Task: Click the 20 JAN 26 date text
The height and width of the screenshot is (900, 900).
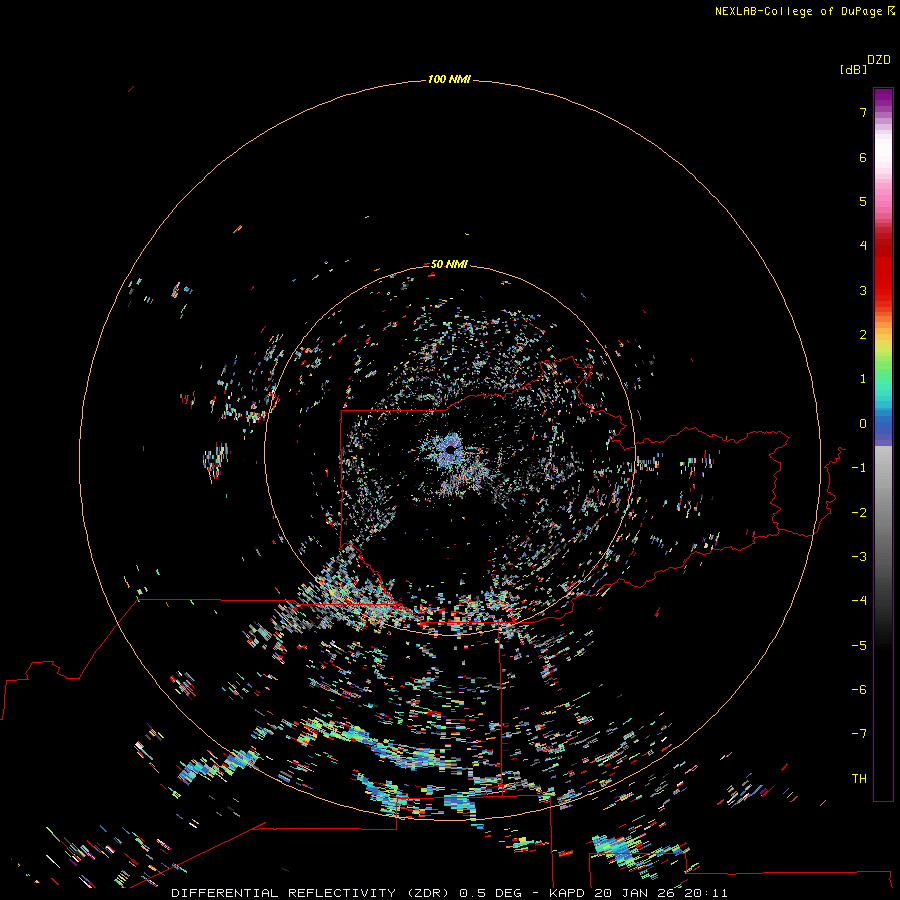Action: [x=634, y=893]
